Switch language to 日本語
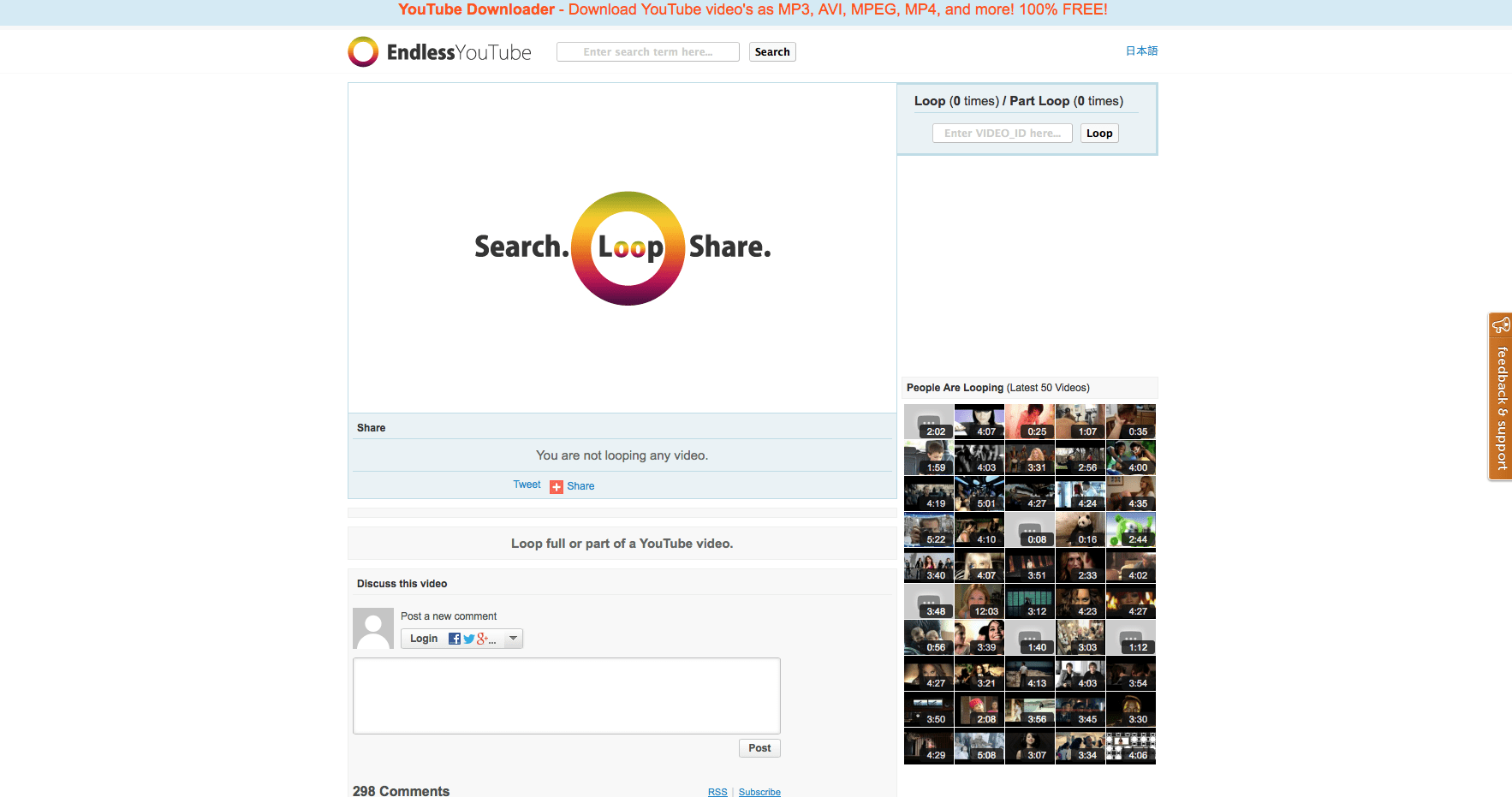The width and height of the screenshot is (1512, 797). 1141,51
